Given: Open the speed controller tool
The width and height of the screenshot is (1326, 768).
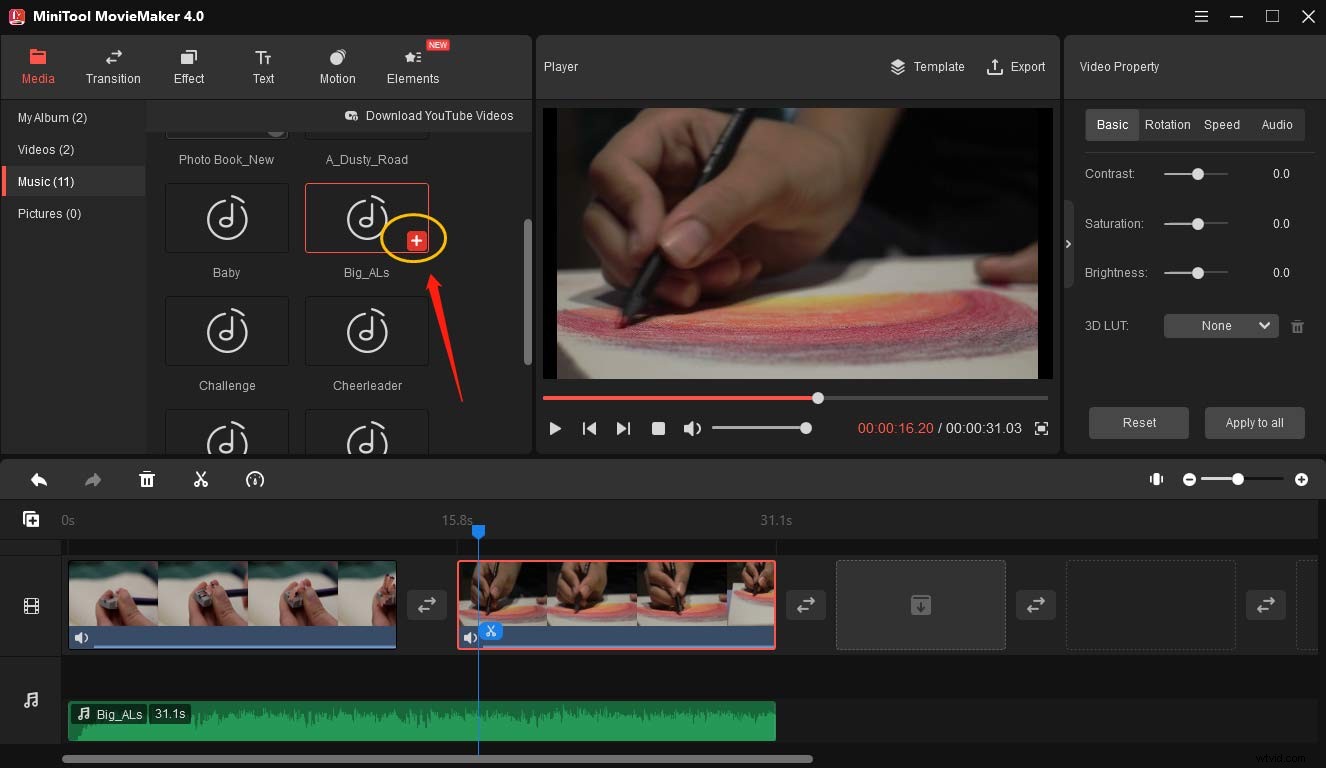Looking at the screenshot, I should click(x=255, y=479).
